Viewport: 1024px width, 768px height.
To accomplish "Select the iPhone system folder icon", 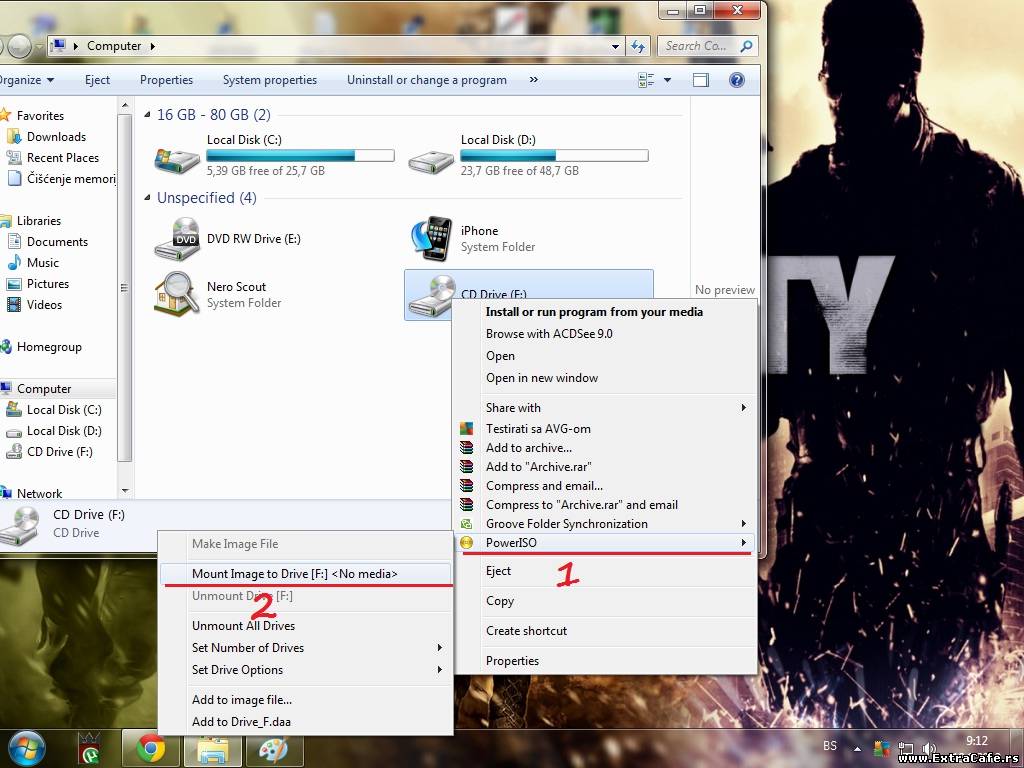I will pos(431,239).
